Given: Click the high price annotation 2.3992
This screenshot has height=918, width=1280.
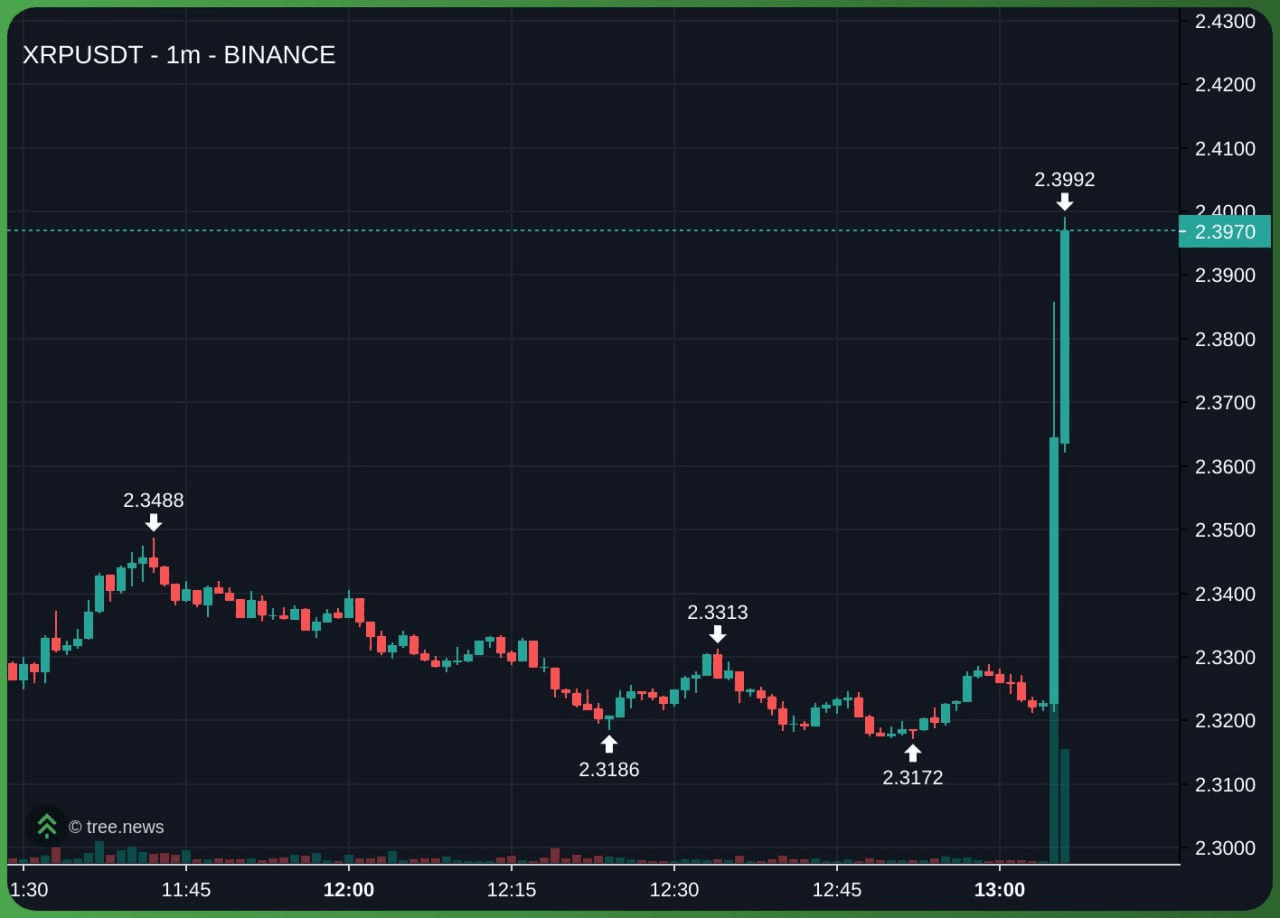Looking at the screenshot, I should pos(1064,180).
